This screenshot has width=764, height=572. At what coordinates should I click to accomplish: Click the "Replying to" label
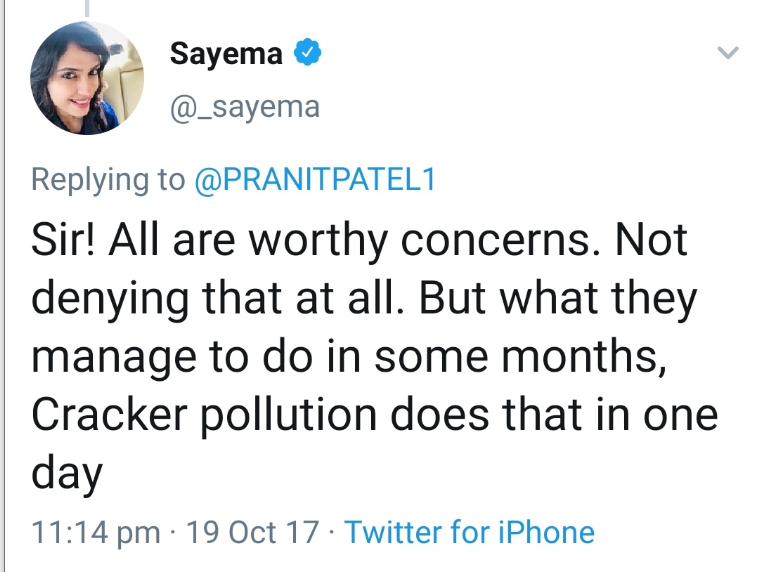tap(108, 179)
